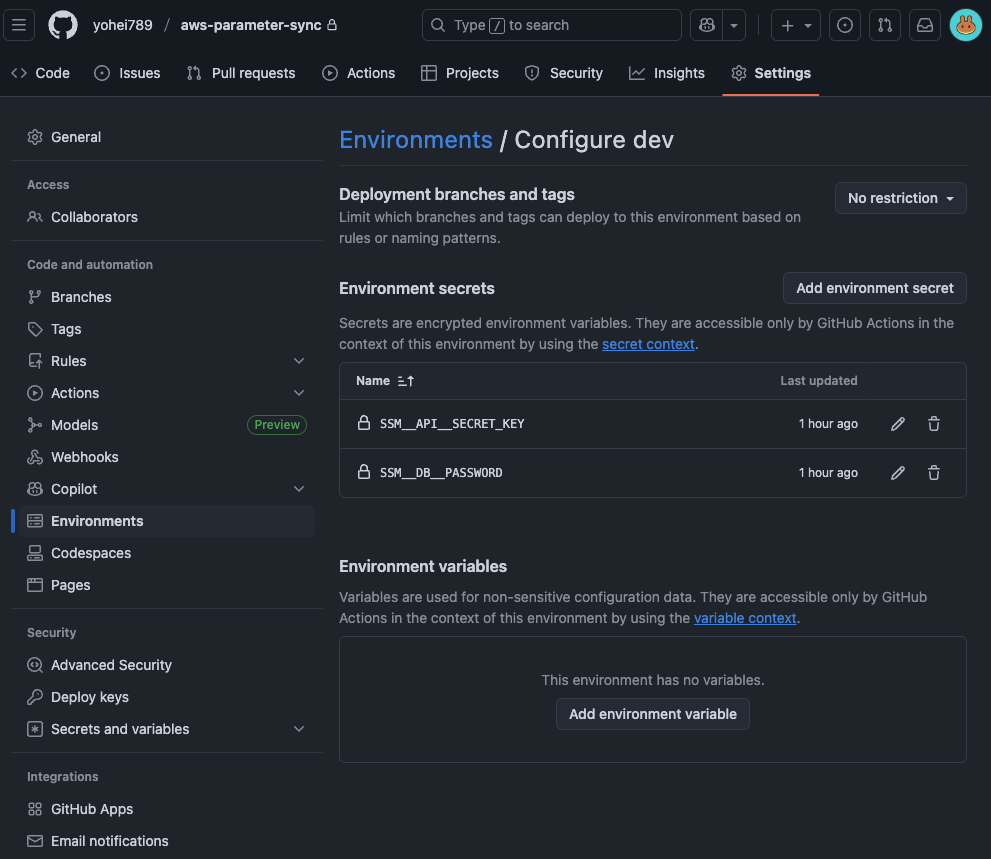The height and width of the screenshot is (859, 991).
Task: Click the profile avatar in the top right
Action: click(x=965, y=25)
